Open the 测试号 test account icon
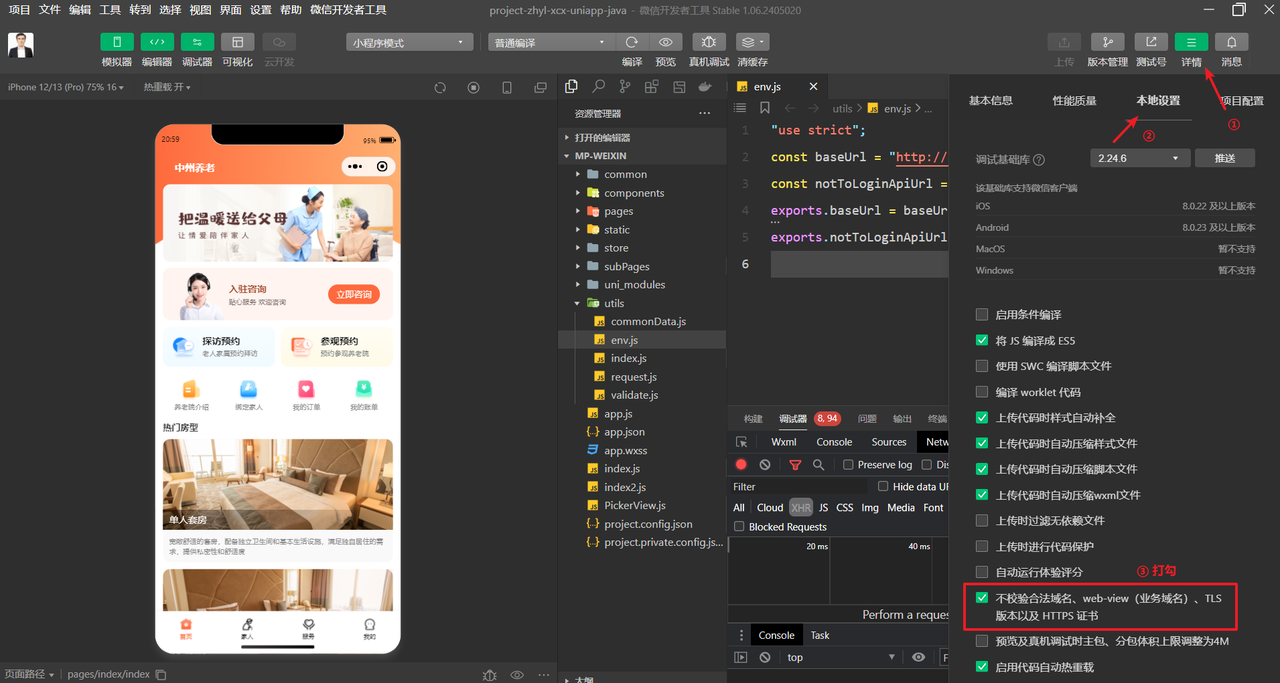The image size is (1280, 683). click(1151, 42)
